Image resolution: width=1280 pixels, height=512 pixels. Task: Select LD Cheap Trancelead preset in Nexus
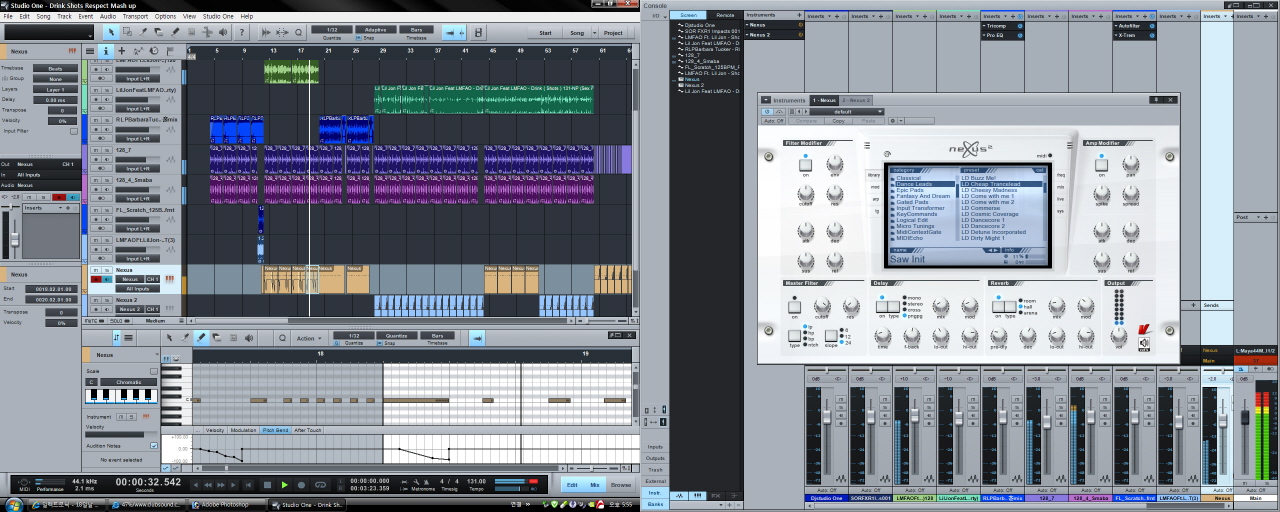pyautogui.click(x=1001, y=184)
